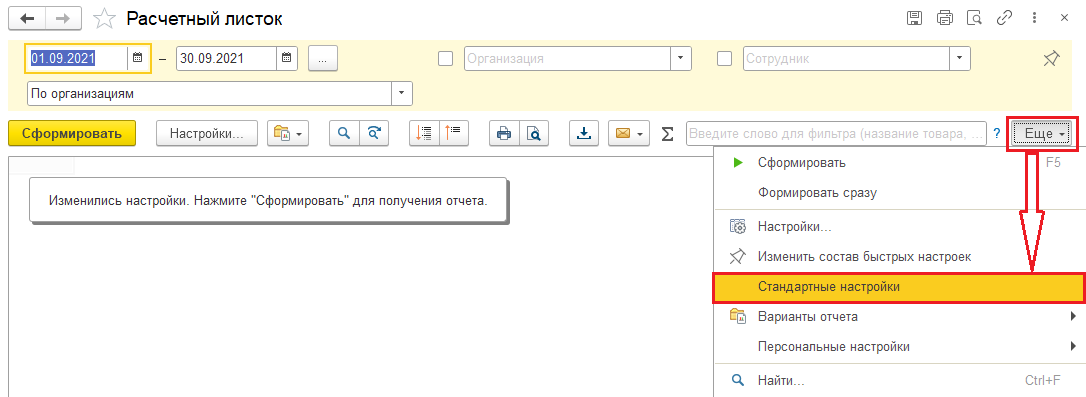The height and width of the screenshot is (397, 1086).
Task: Expand the По организациям dropdown
Action: (x=402, y=94)
